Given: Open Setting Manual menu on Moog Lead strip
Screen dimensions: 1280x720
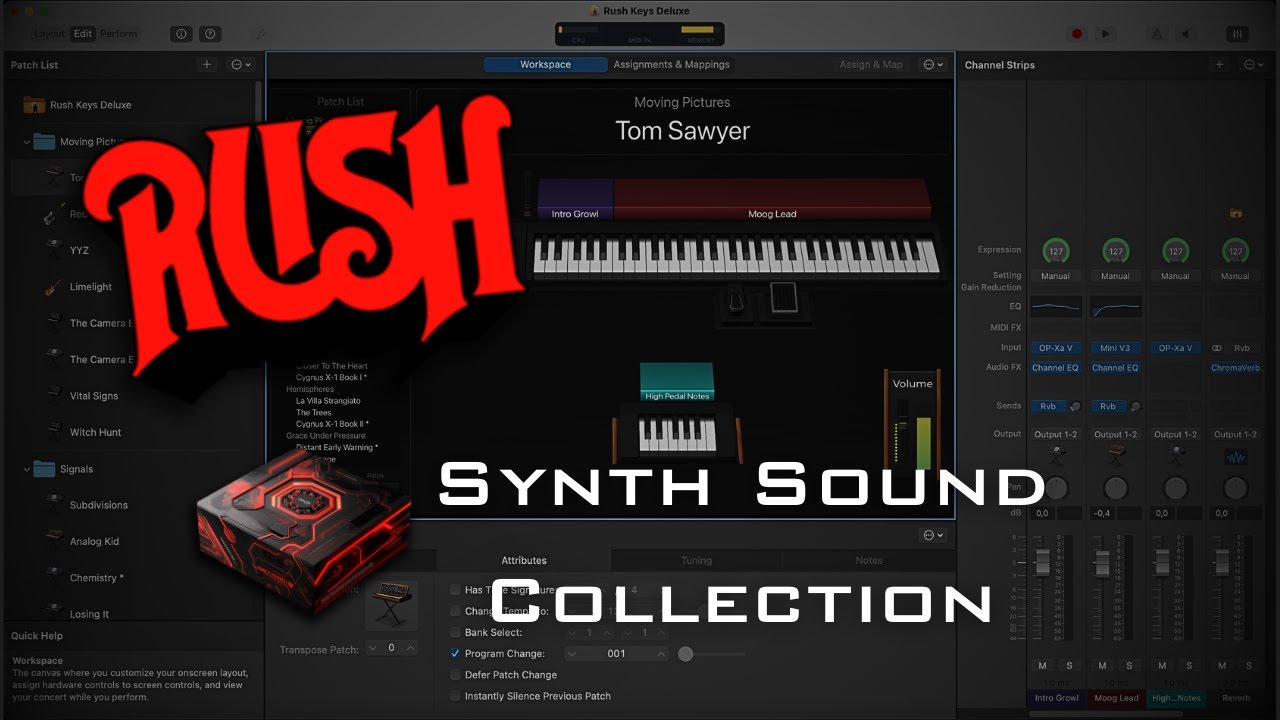Looking at the screenshot, I should tap(1115, 276).
